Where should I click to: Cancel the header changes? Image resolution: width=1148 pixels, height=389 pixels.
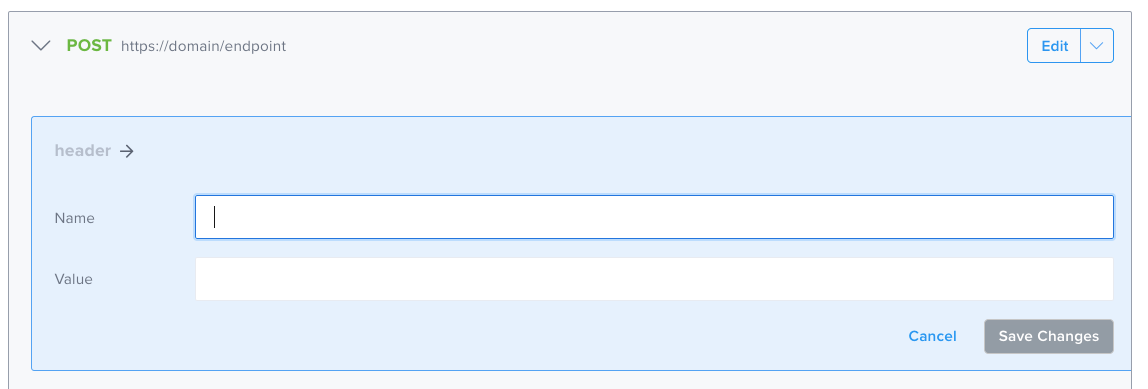pyautogui.click(x=932, y=336)
